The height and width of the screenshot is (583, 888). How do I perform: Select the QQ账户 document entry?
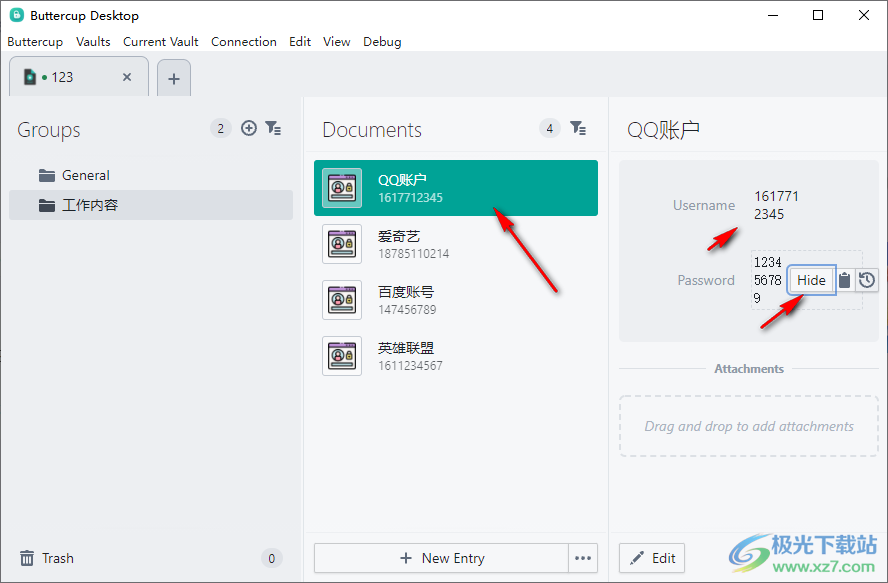[x=456, y=188]
